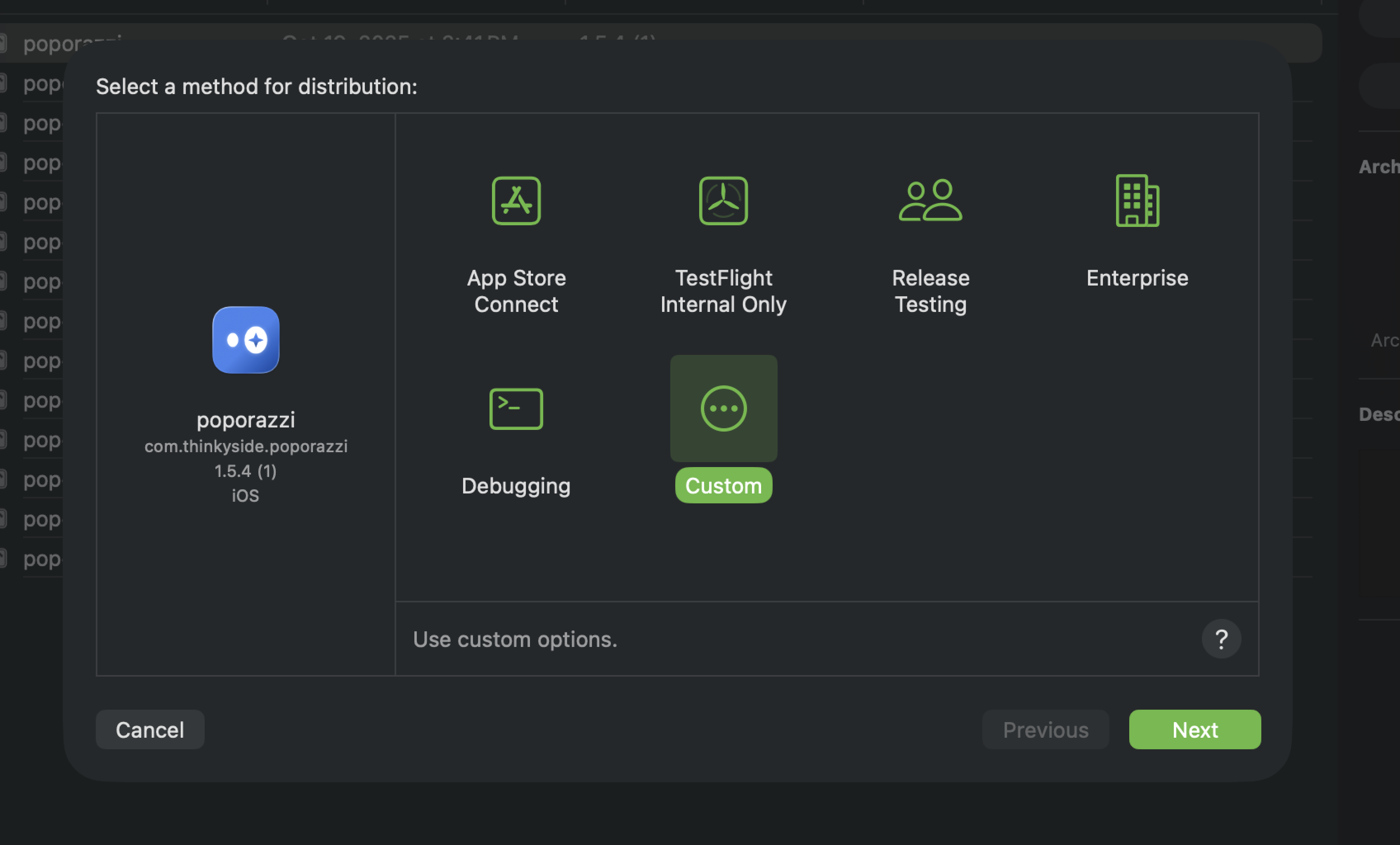Click the Custom ellipsis icon
The height and width of the screenshot is (845, 1400).
(x=723, y=408)
